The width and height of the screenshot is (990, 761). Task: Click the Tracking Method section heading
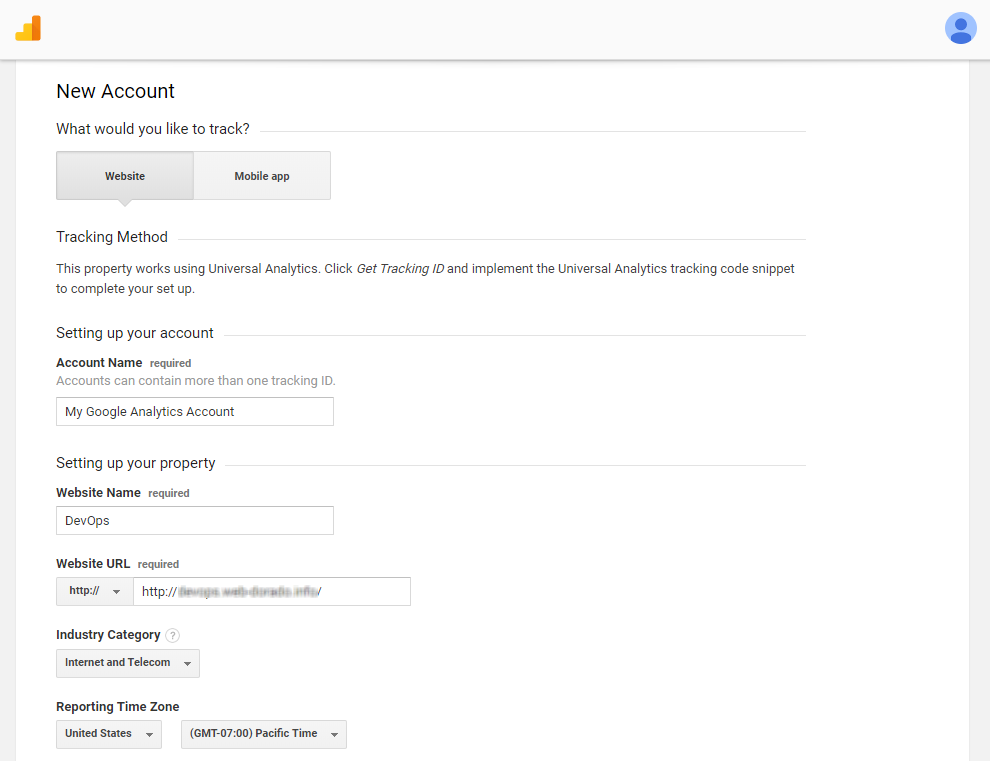112,237
